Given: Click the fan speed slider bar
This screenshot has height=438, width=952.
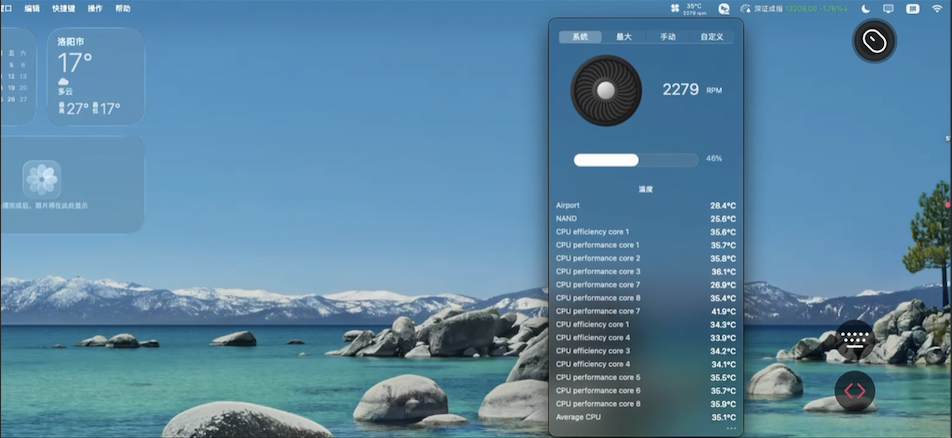Looking at the screenshot, I should (635, 159).
